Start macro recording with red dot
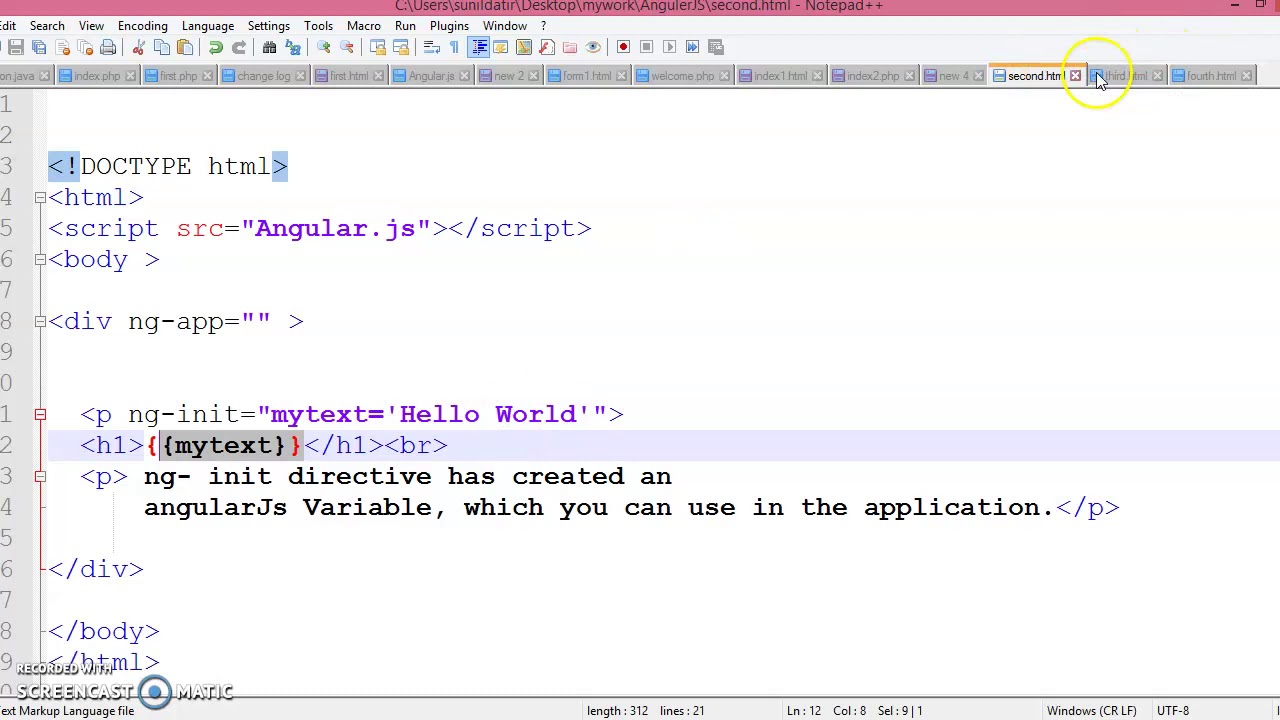This screenshot has height=720, width=1280. 623,47
